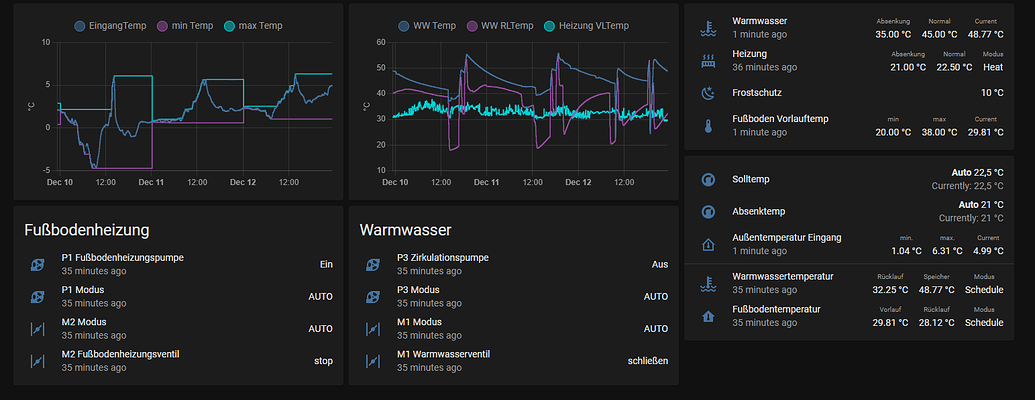
Task: Click the Außentemperatur Eingang house icon
Action: [x=708, y=244]
